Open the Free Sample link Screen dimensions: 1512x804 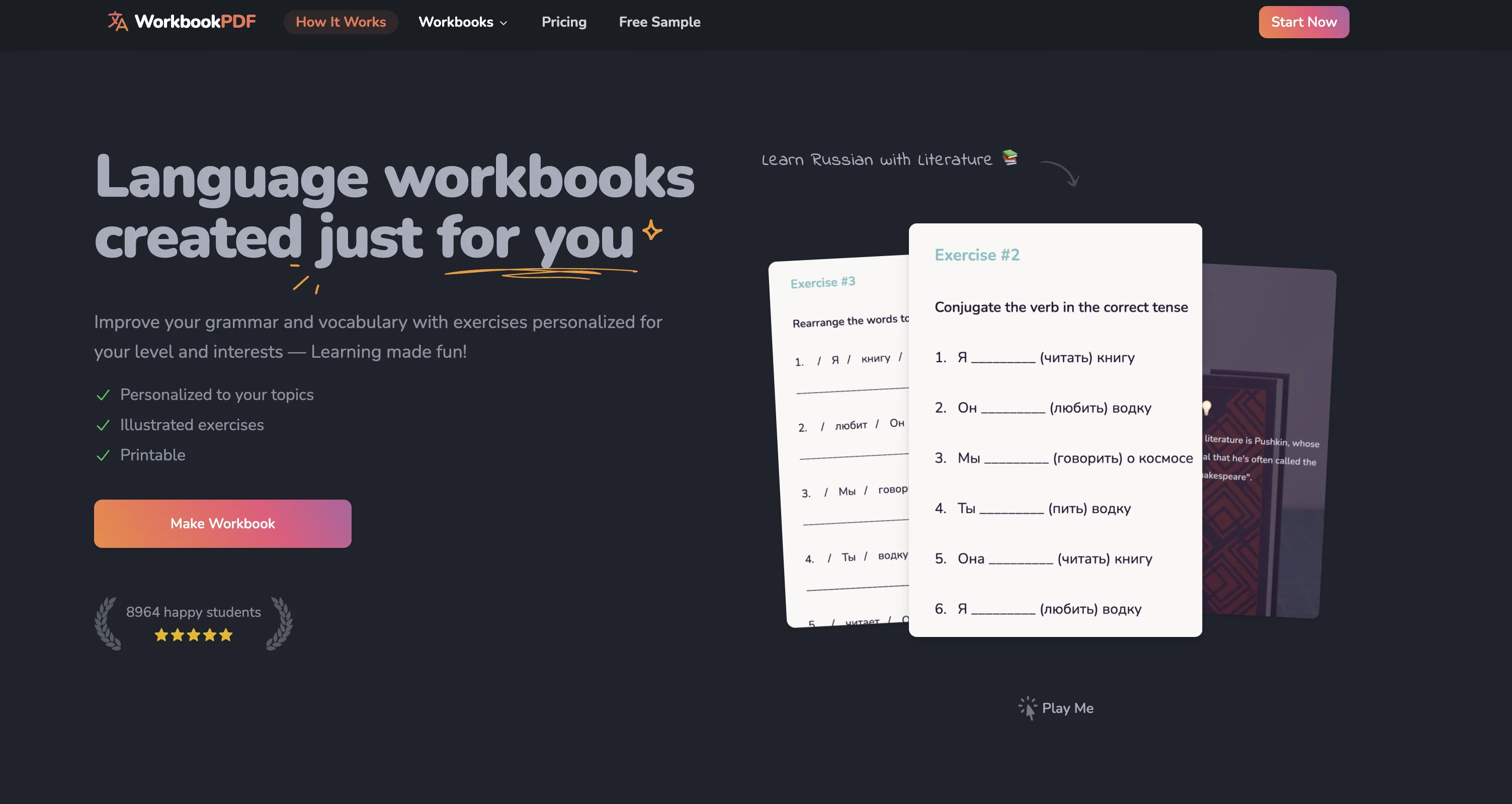pos(659,22)
